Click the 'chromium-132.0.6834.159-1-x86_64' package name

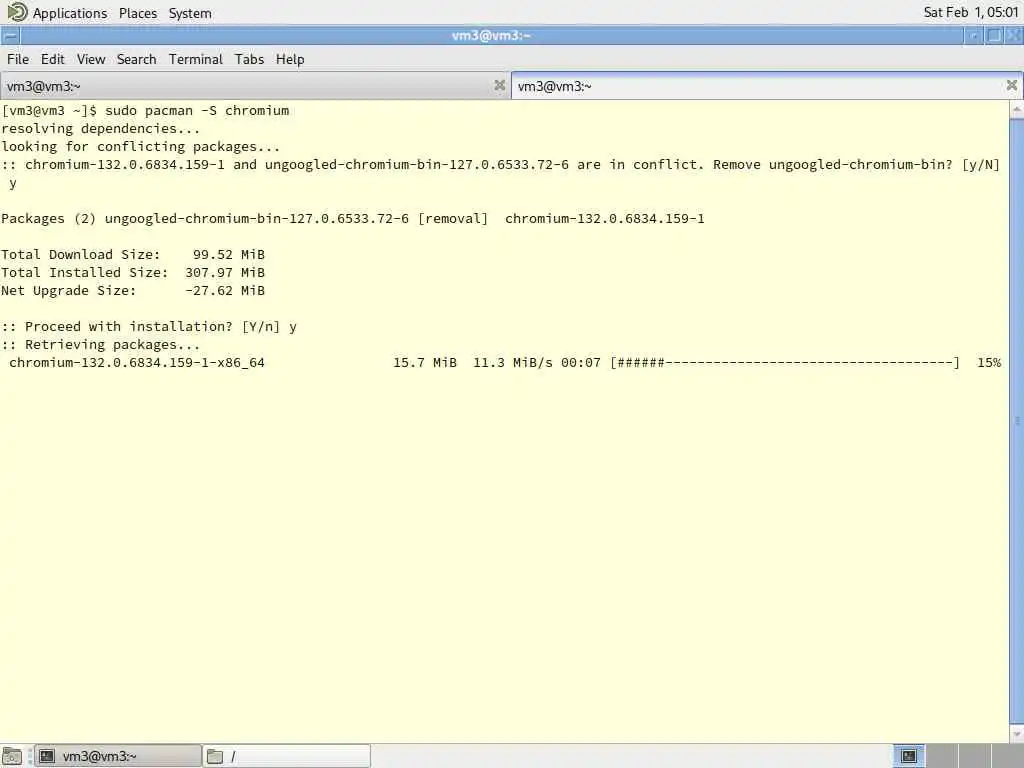pos(137,362)
